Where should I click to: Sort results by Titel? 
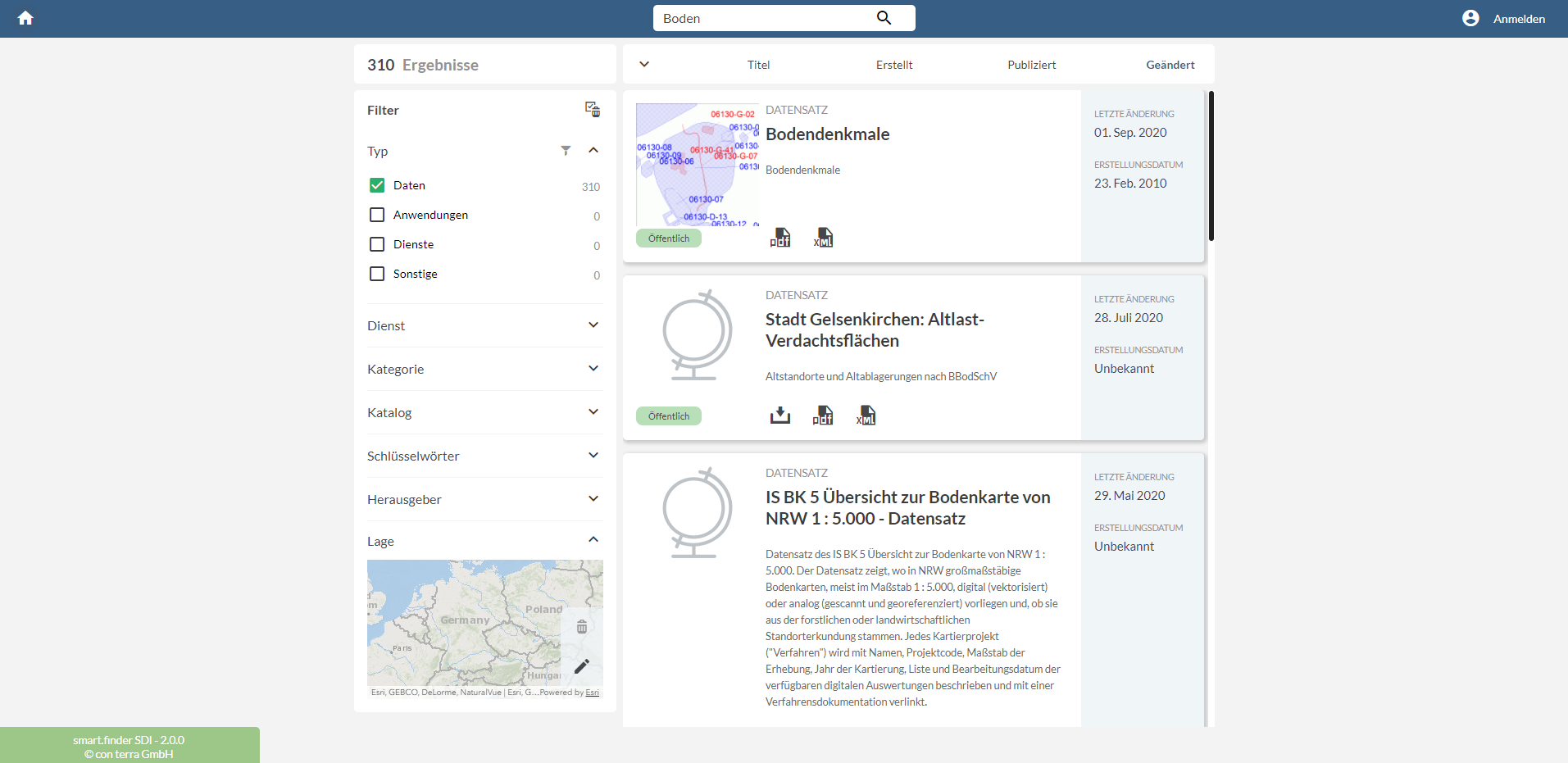[x=758, y=65]
